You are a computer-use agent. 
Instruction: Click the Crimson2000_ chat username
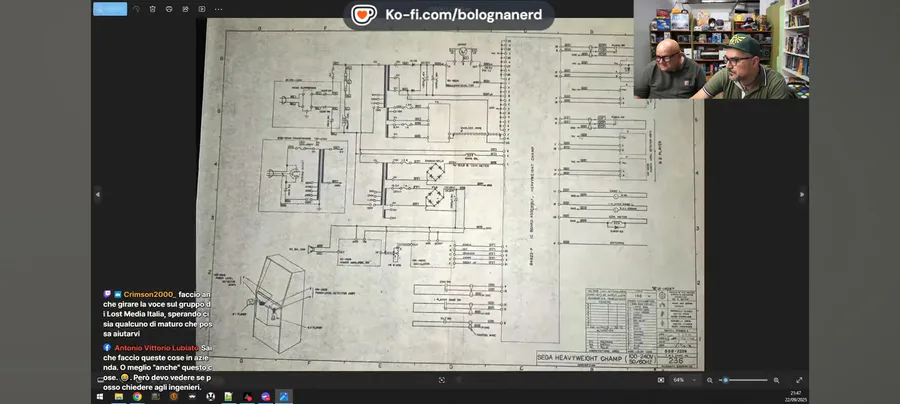[x=150, y=294]
